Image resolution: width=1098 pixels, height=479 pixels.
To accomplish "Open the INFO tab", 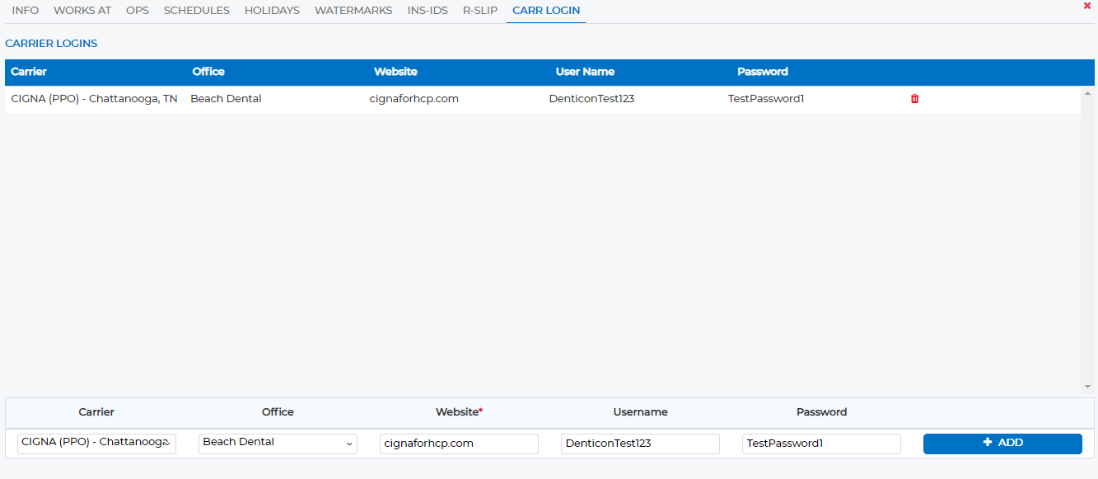I will (x=25, y=11).
